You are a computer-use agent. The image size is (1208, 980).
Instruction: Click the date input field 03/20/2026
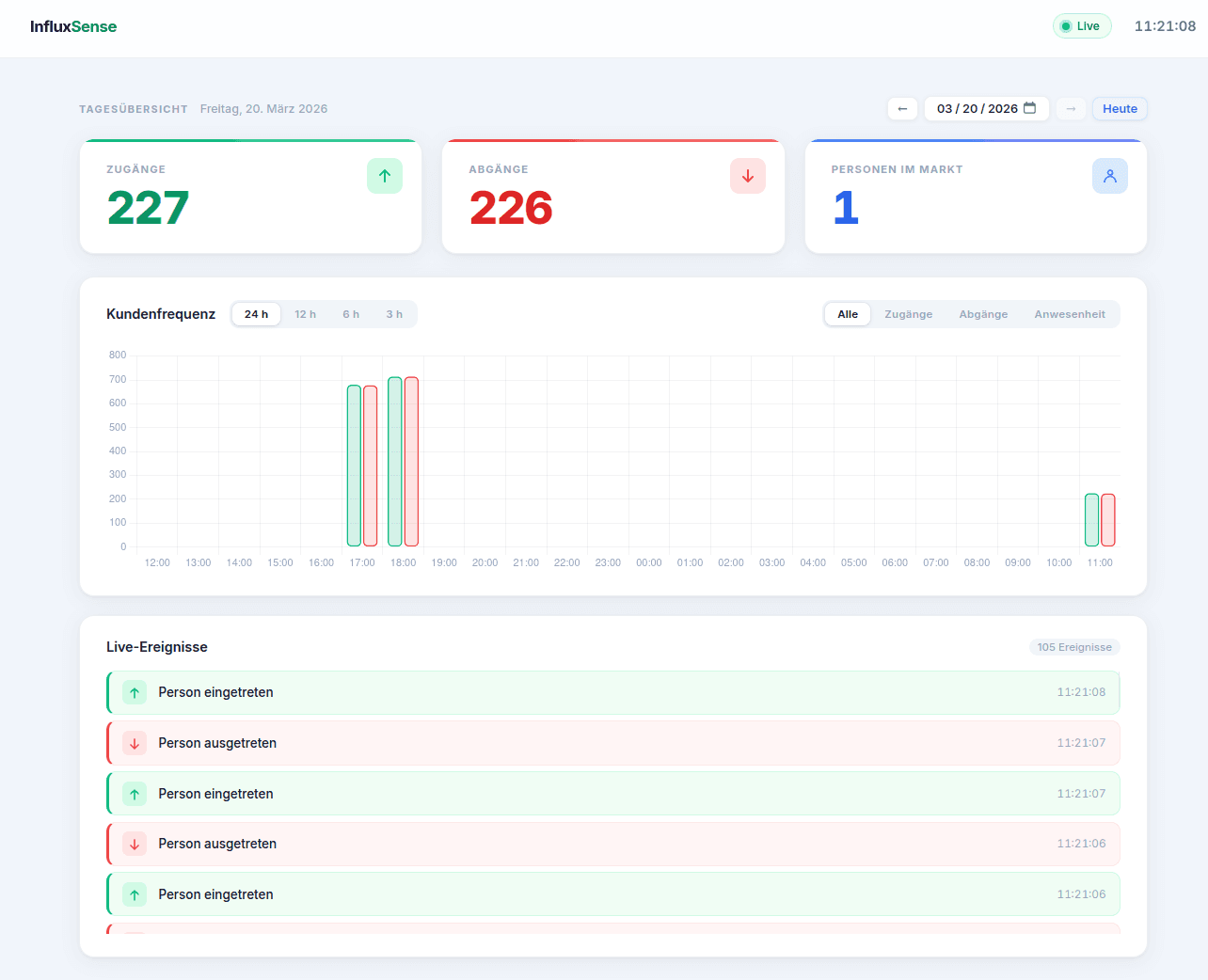[976, 109]
